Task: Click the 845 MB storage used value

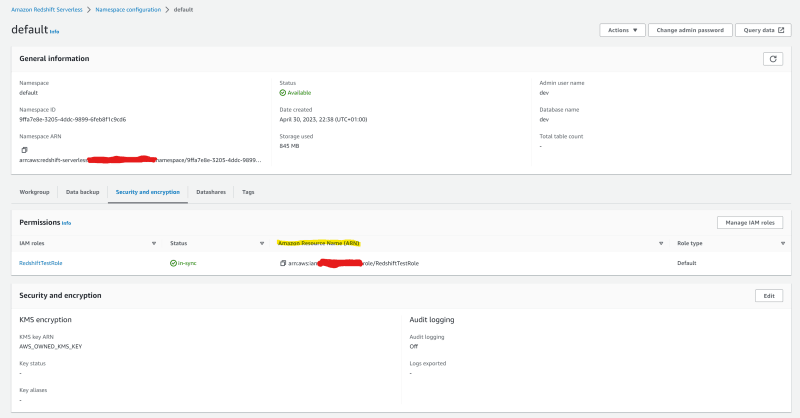Action: 289,146
